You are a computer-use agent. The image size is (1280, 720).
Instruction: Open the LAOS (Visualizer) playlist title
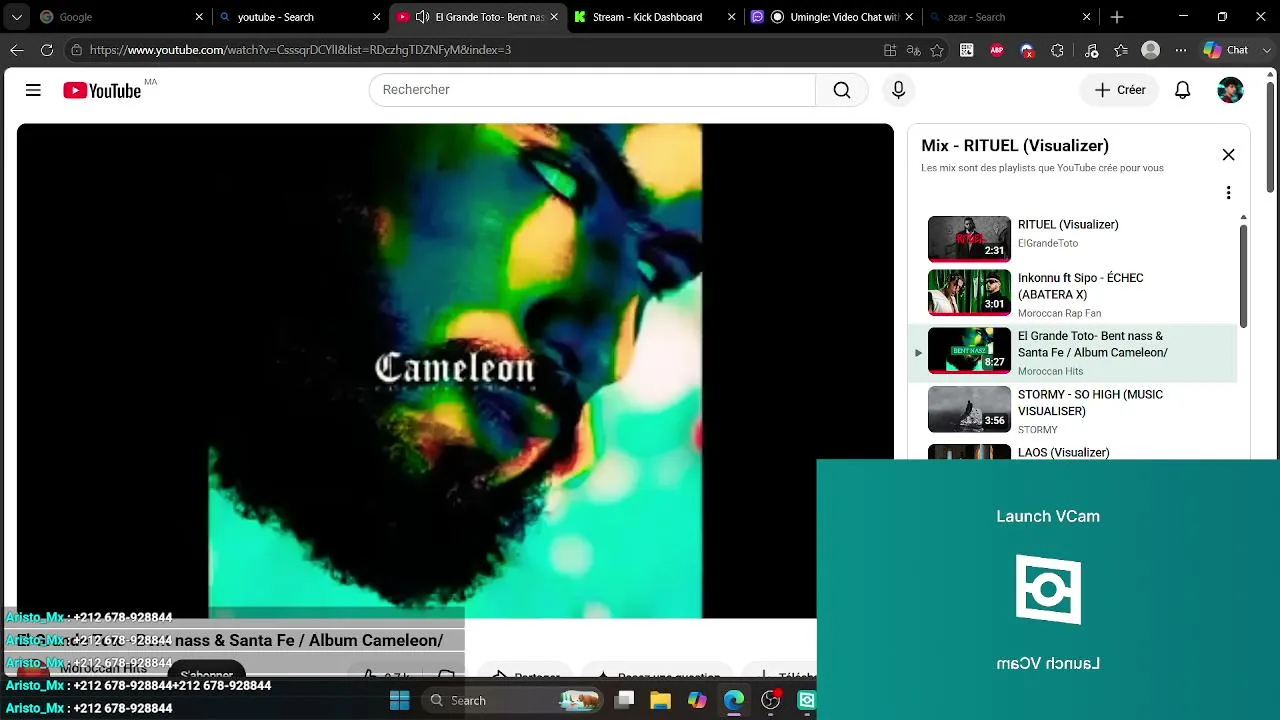(x=1063, y=453)
